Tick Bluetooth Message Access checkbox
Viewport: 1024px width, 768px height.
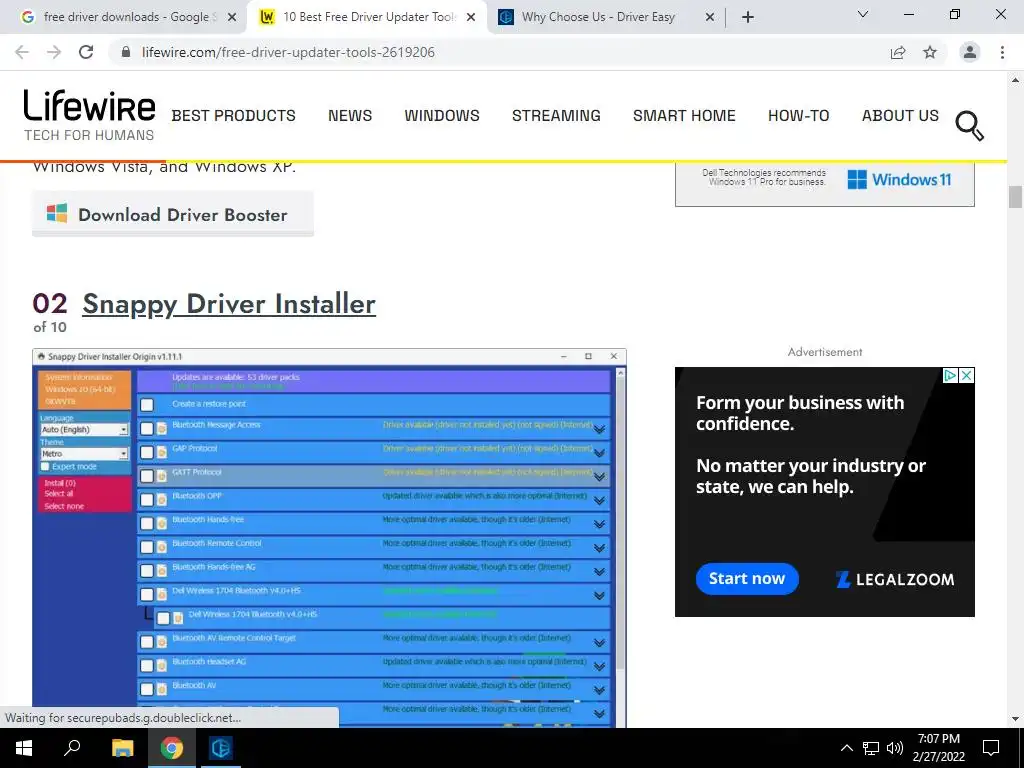147,428
